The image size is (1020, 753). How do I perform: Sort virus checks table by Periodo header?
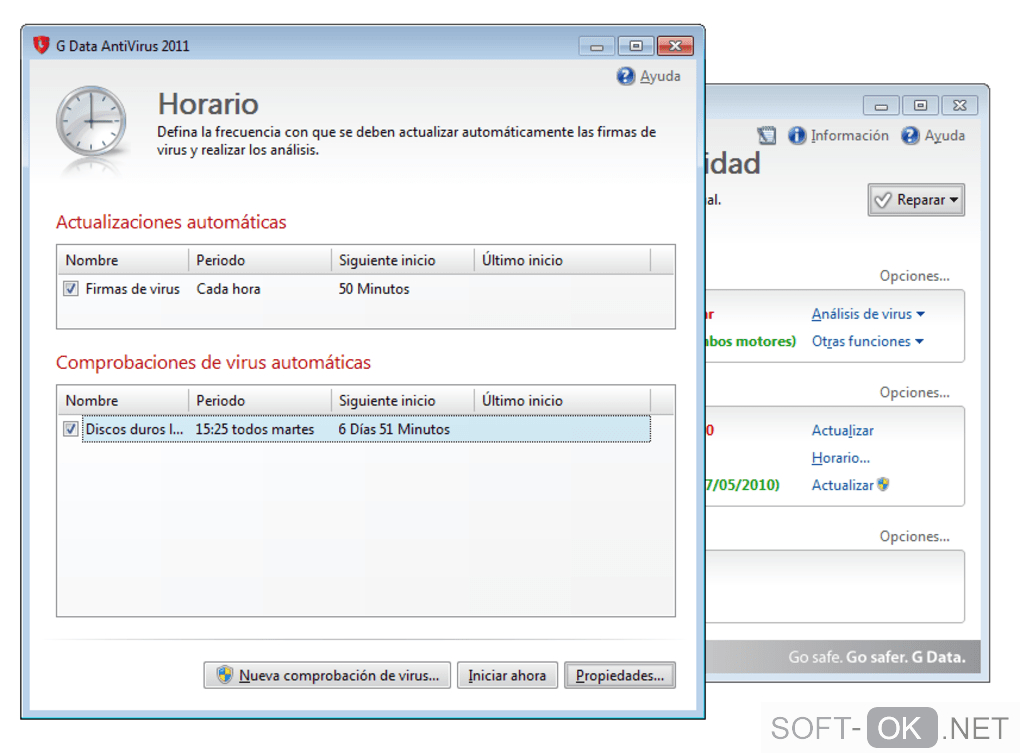(x=260, y=401)
